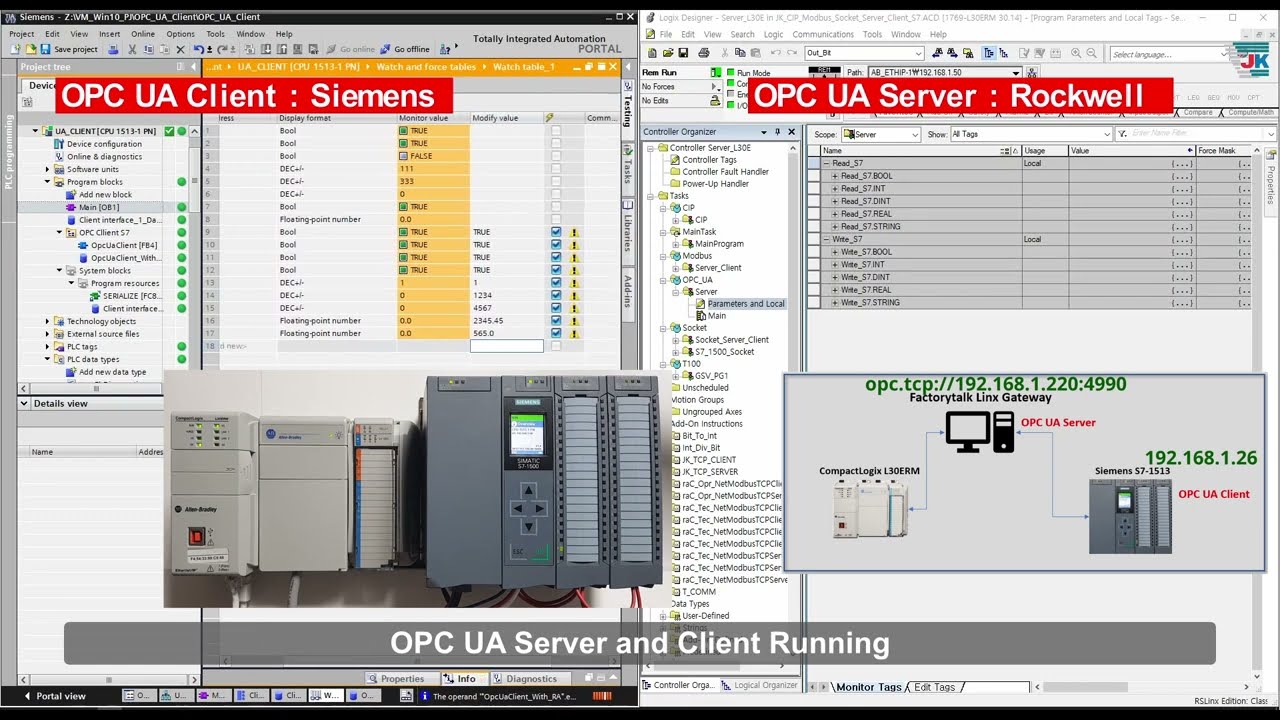Click the Device configuration icon in Project tree
The image size is (1280, 720).
[59, 144]
